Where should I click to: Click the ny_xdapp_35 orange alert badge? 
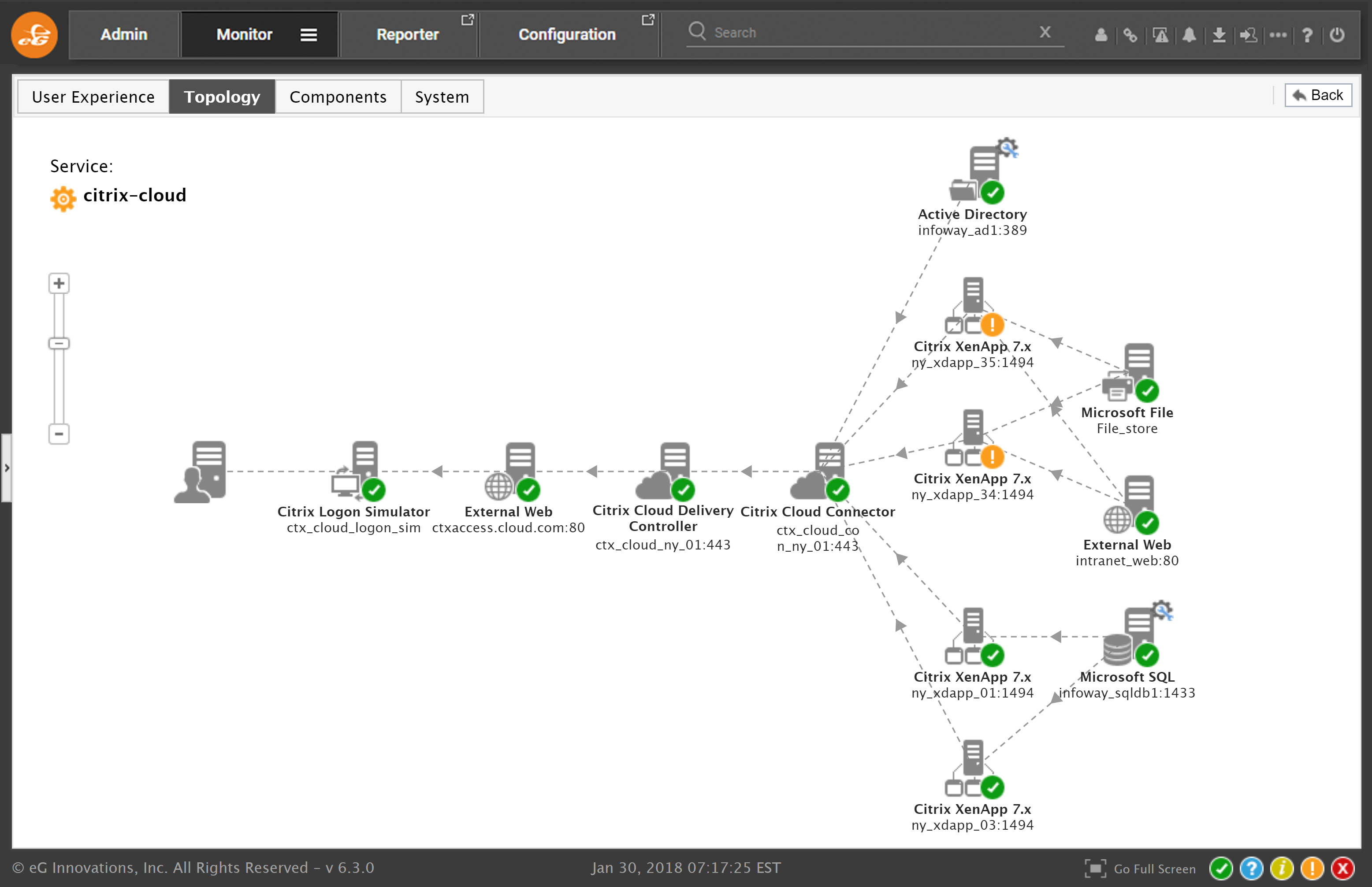[993, 325]
